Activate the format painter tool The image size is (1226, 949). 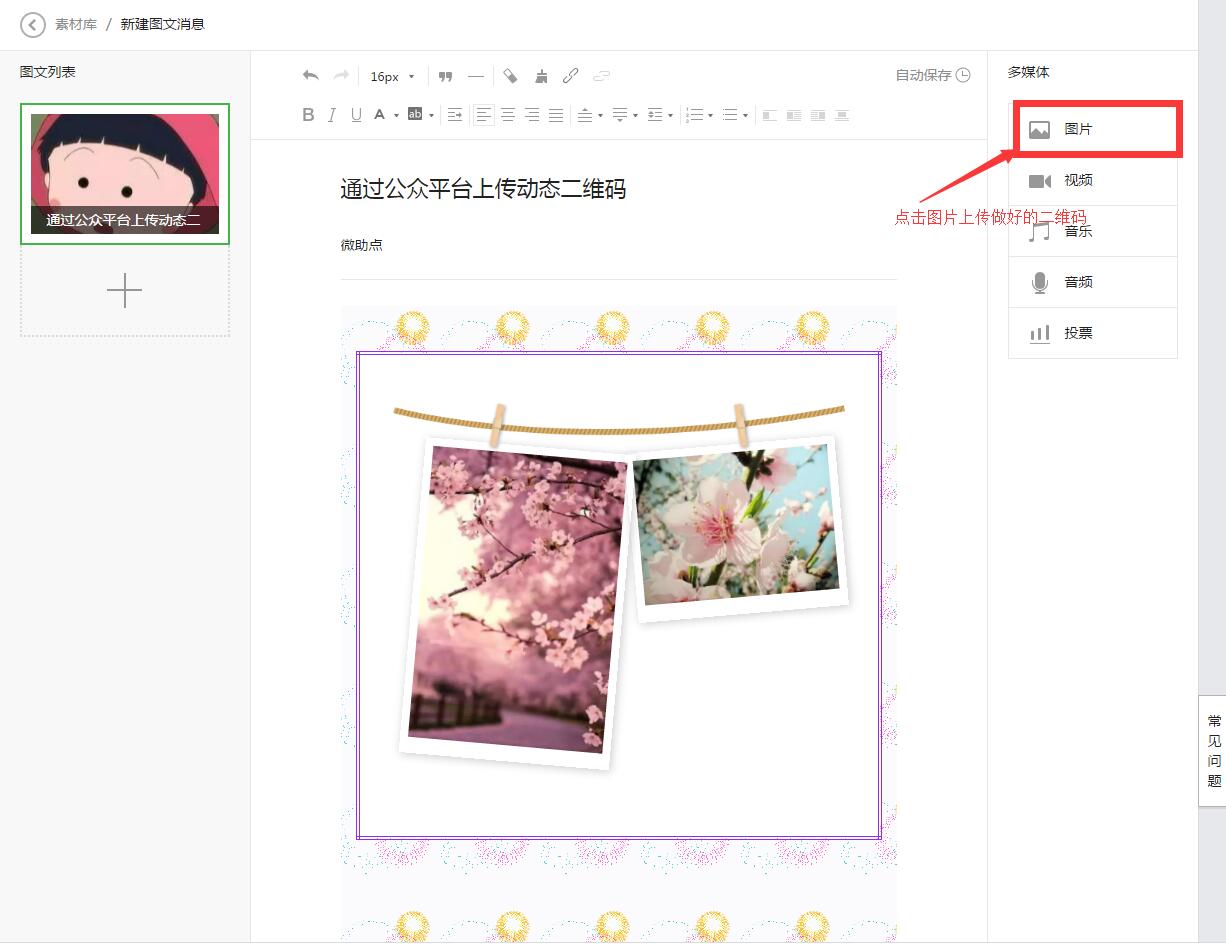click(x=511, y=76)
